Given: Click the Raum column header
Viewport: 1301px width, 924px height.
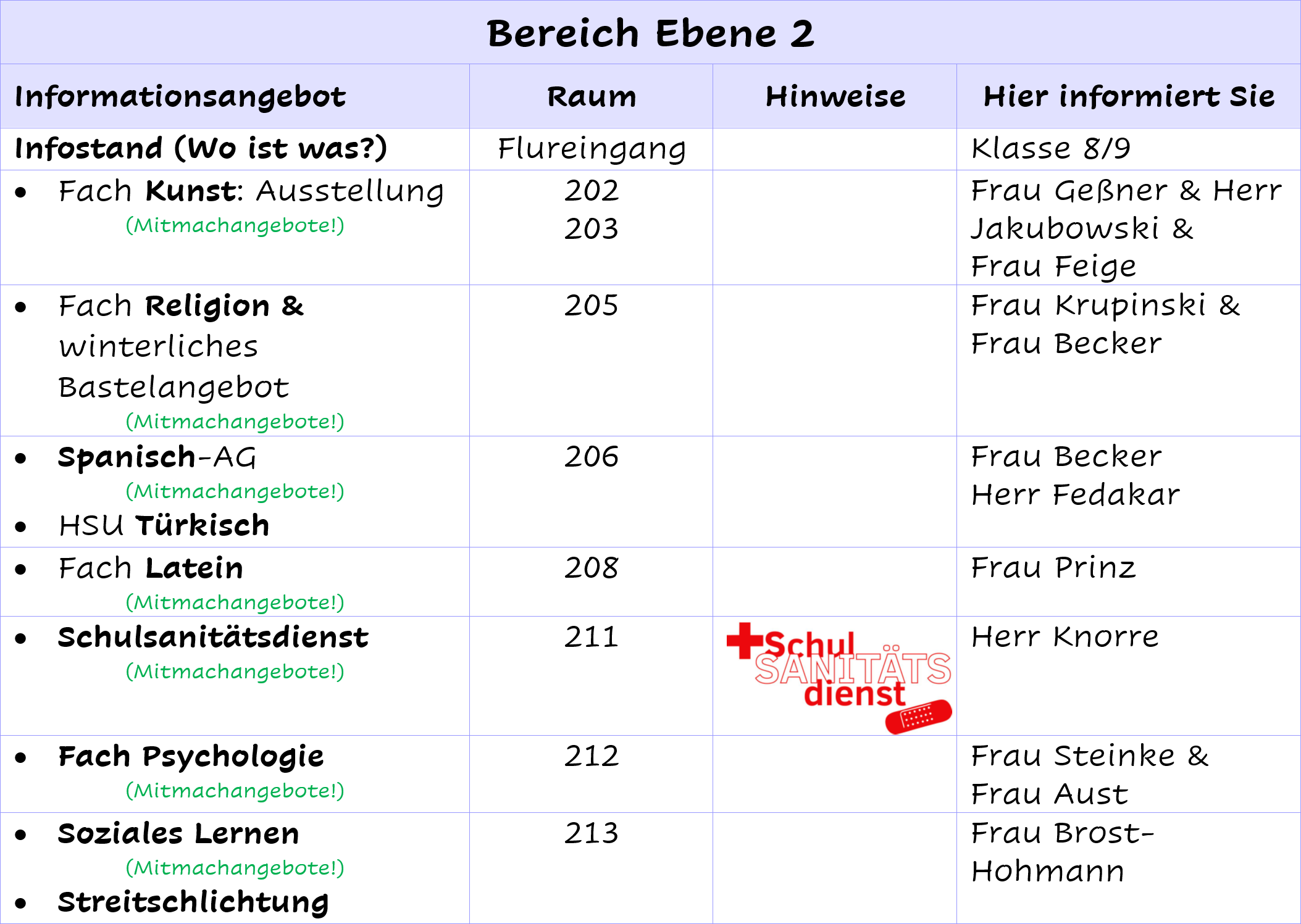Looking at the screenshot, I should (x=591, y=96).
